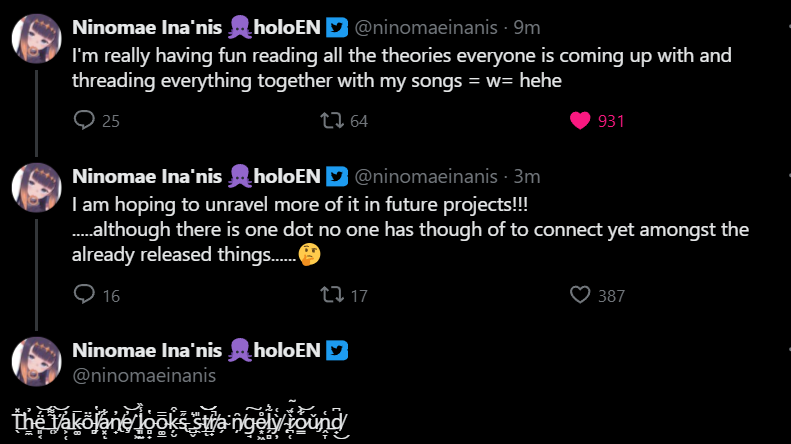Click the verified badge on the bottom tweet

[338, 351]
